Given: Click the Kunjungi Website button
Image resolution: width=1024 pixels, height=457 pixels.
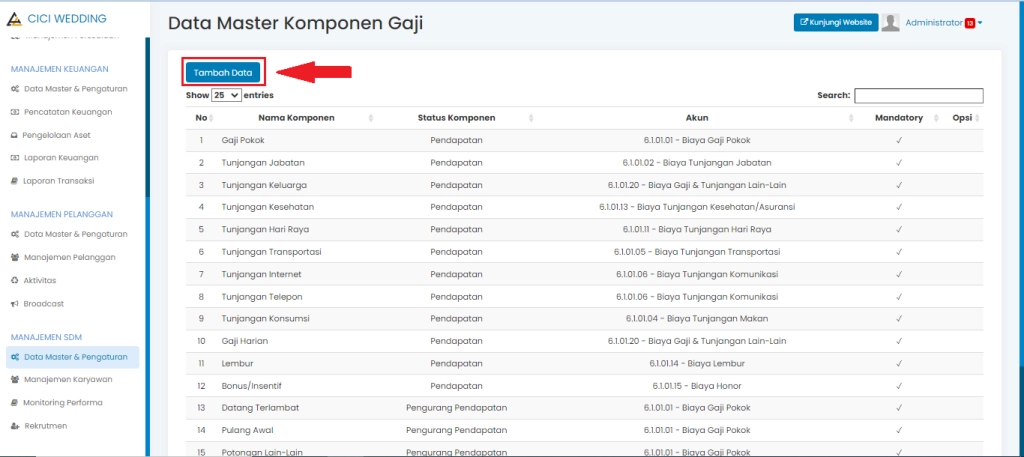Looking at the screenshot, I should (836, 22).
